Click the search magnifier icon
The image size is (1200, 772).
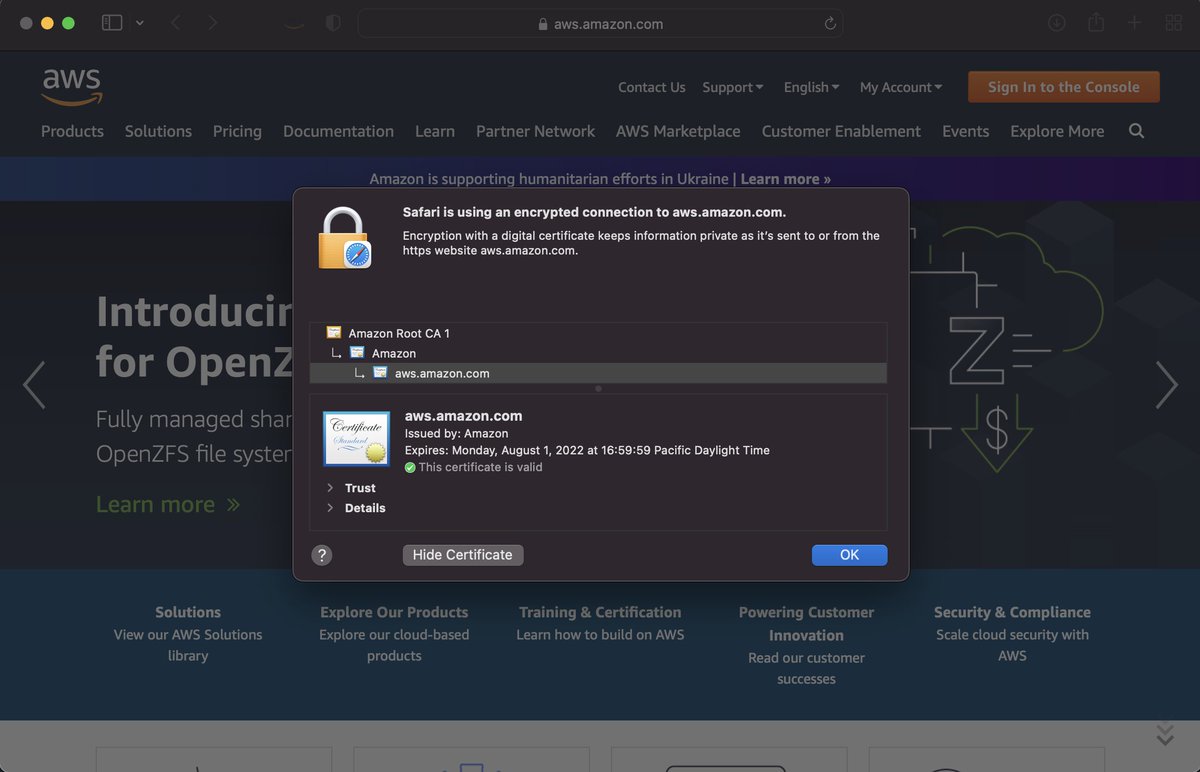pos(1136,131)
